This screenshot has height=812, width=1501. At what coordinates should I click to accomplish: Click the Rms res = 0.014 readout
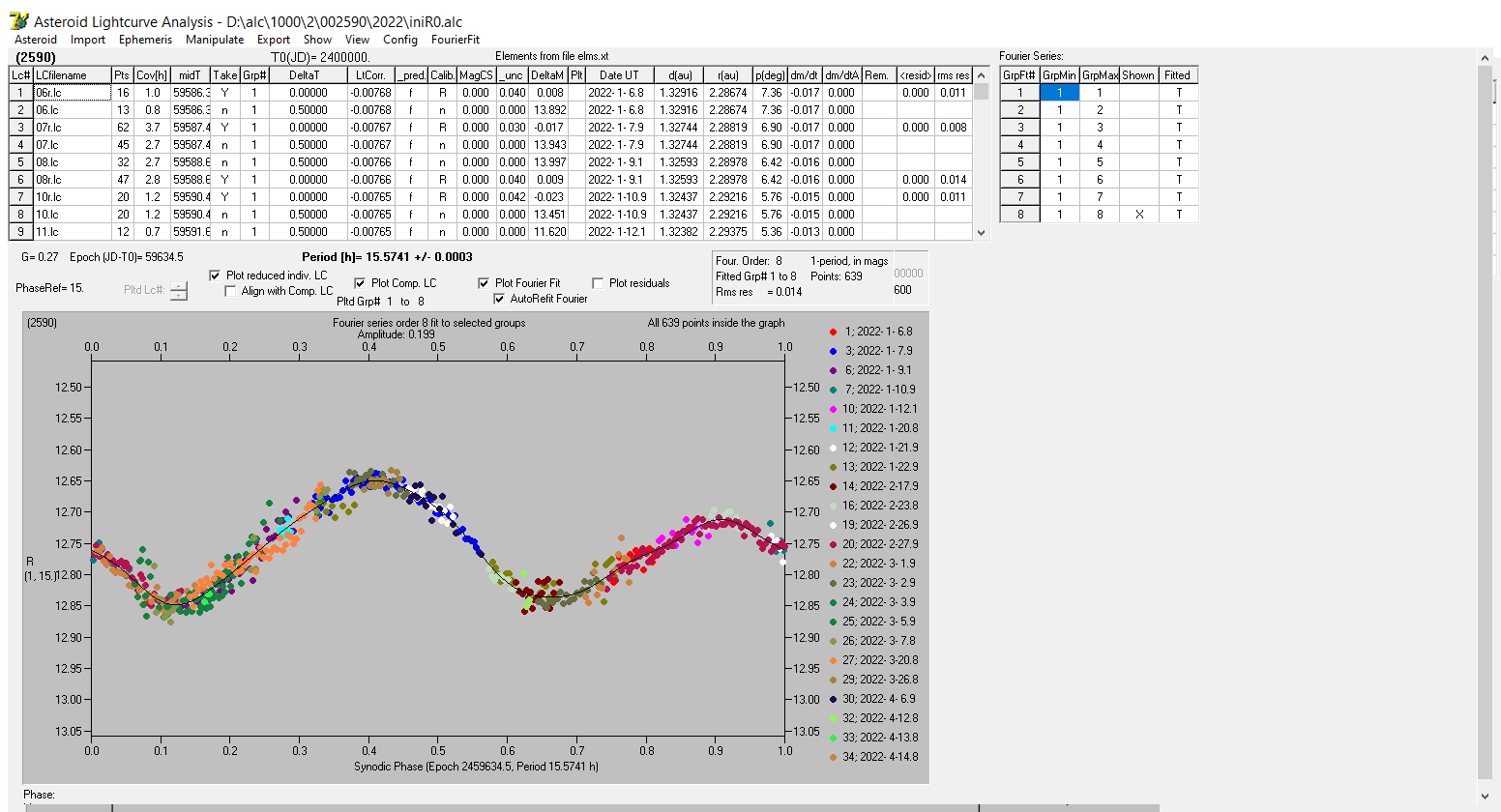tap(759, 292)
